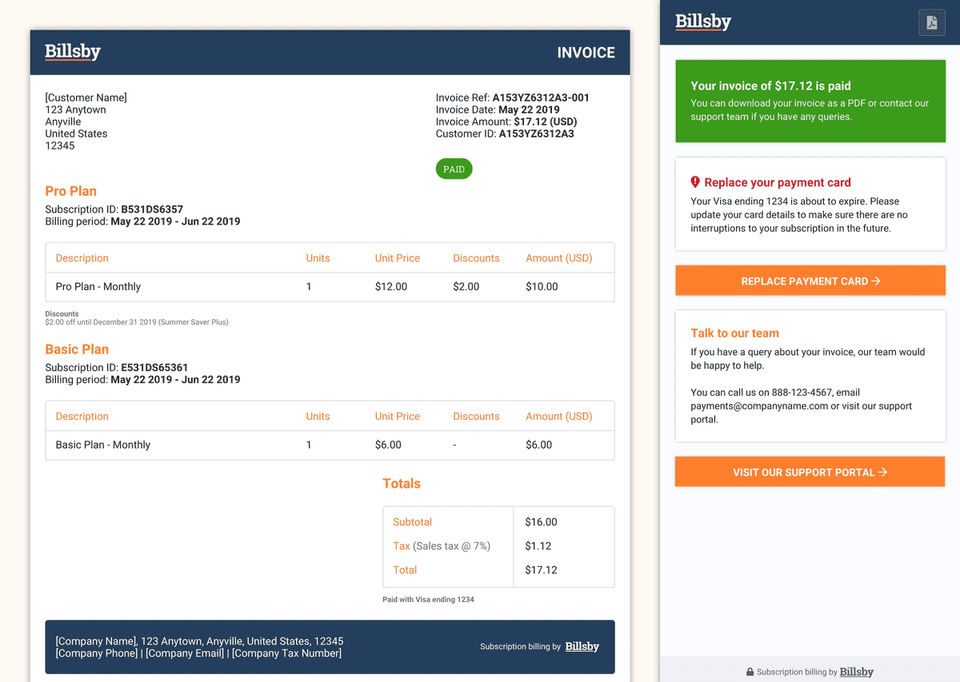Click the Billsby logo in invoice header
Viewport: 960px width, 682px height.
coord(73,51)
